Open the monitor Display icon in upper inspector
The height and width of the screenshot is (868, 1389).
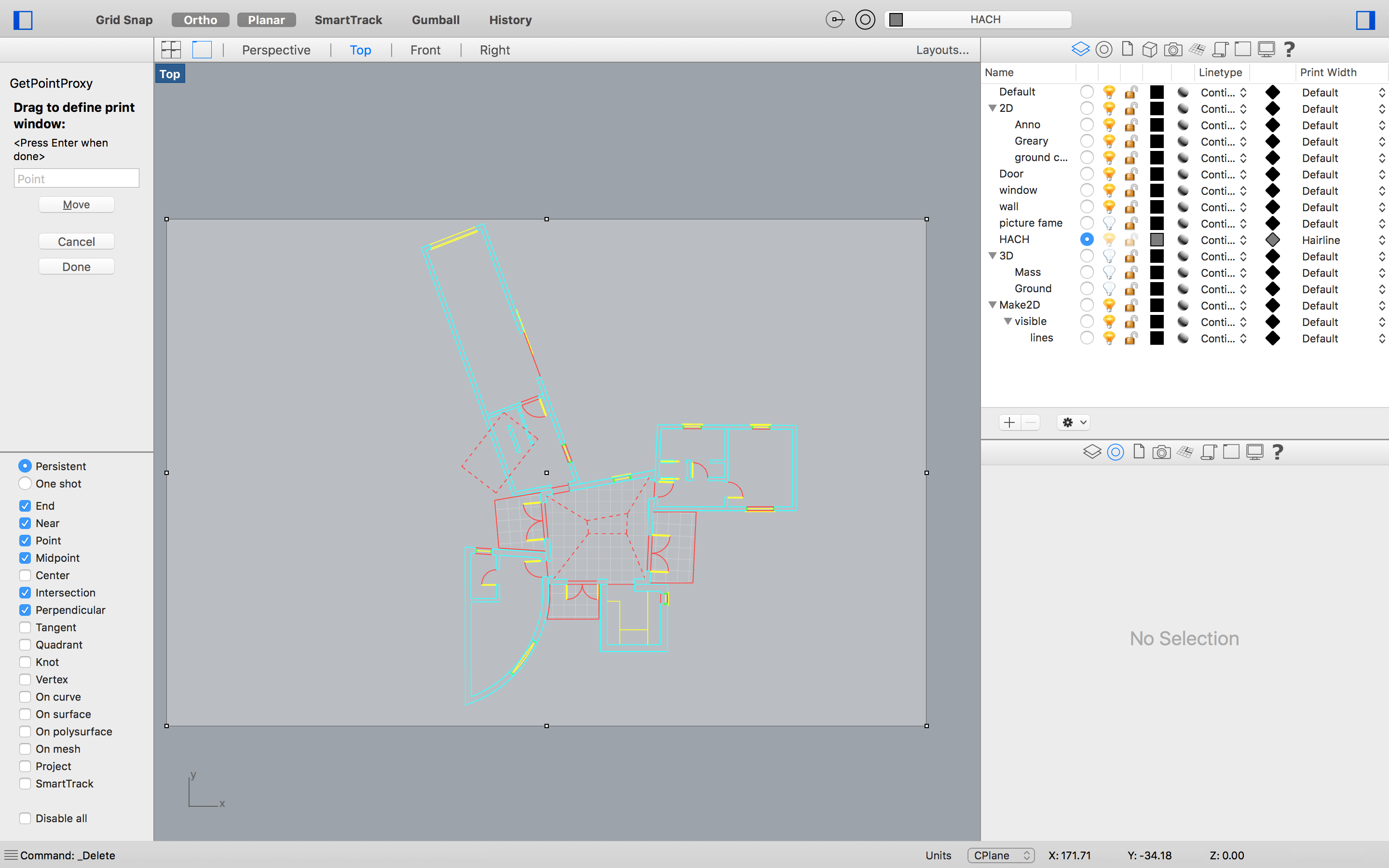click(x=1266, y=49)
